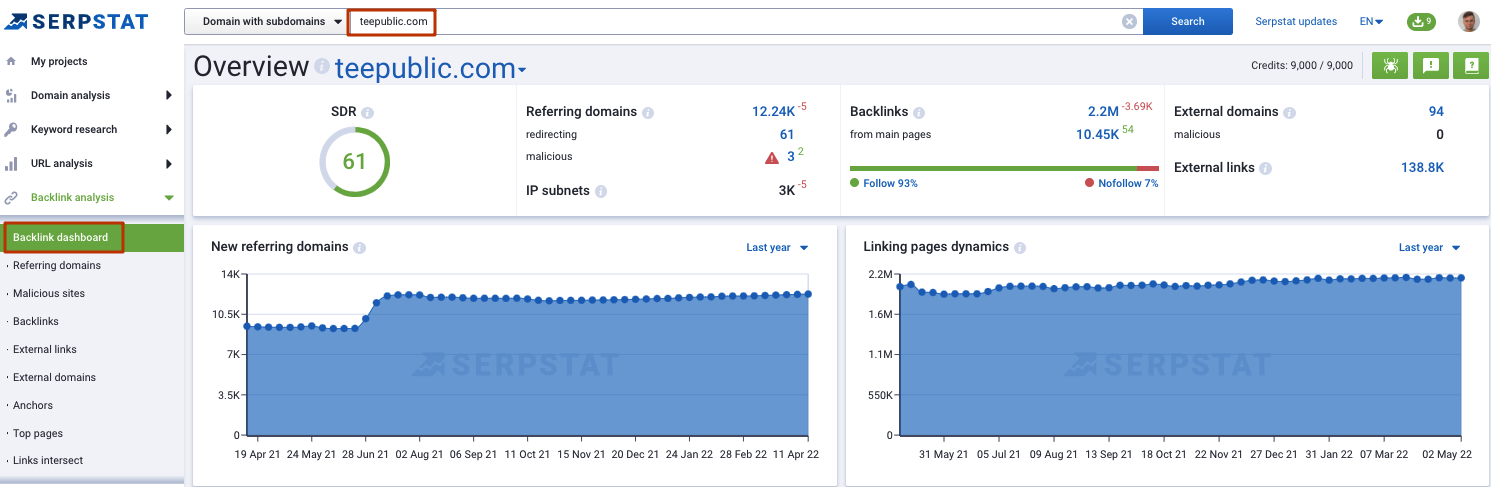The image size is (1491, 487).
Task: Click the info icon beside IP subnets
Action: [601, 191]
